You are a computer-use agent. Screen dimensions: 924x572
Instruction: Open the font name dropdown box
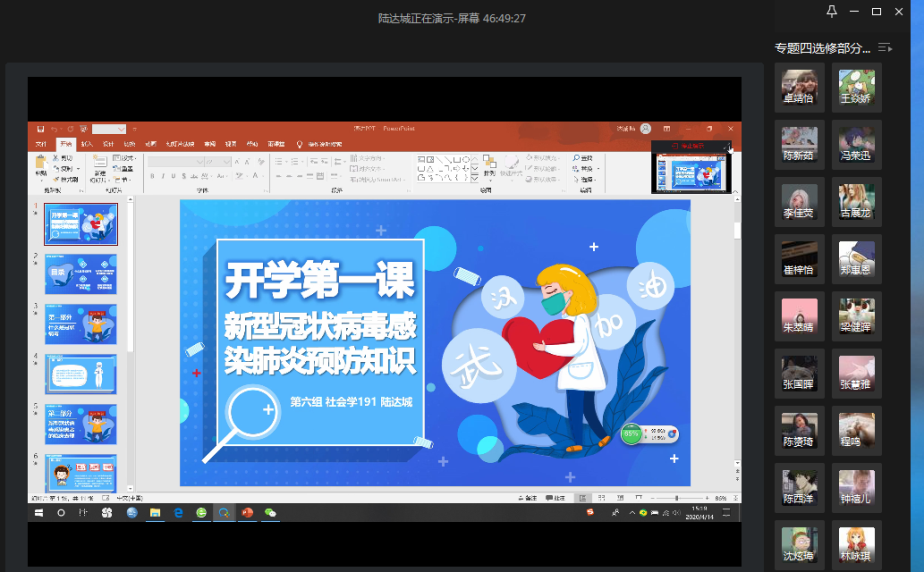174,161
